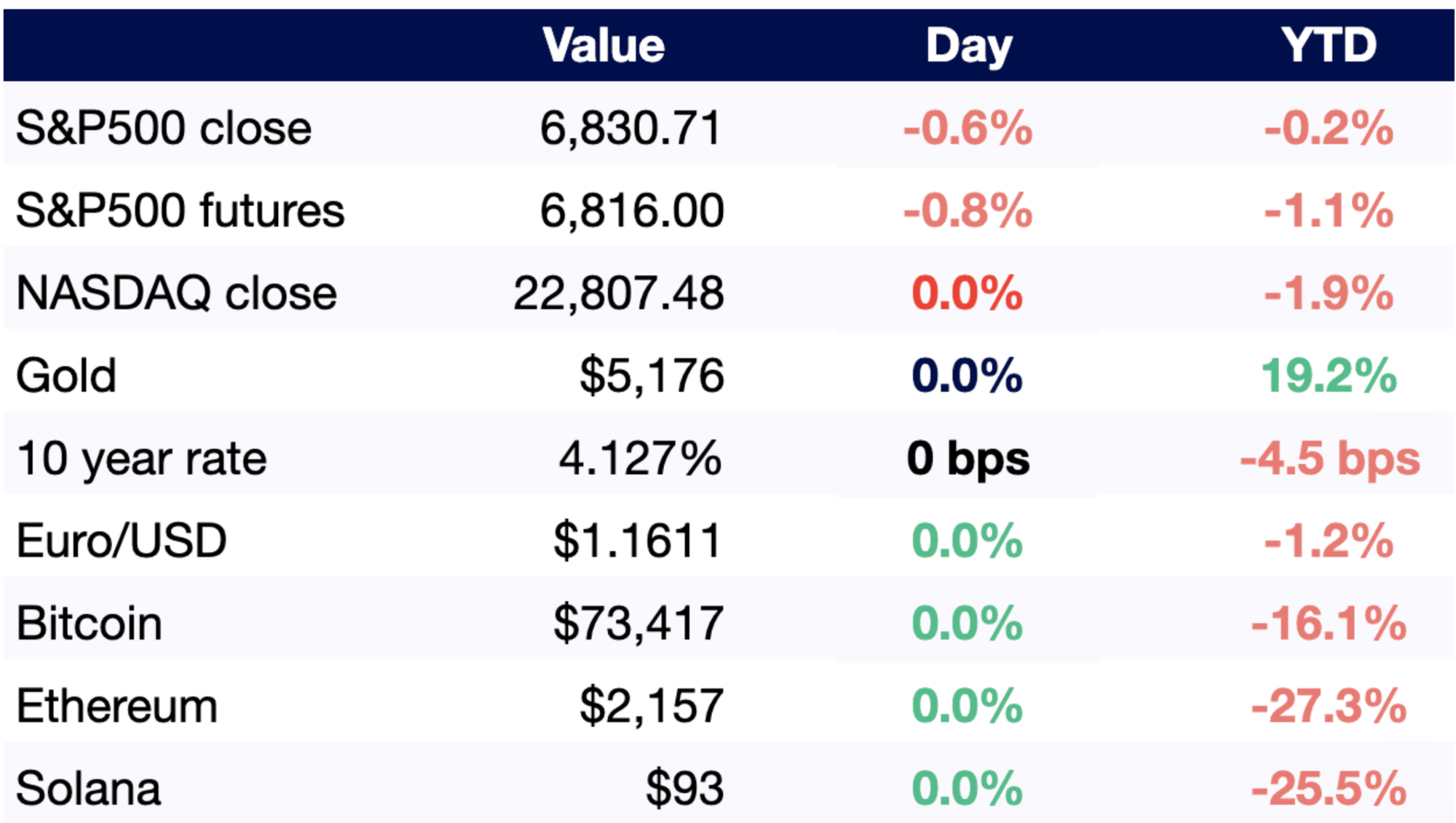
Task: Click the Euro/USD row label
Action: 122,541
